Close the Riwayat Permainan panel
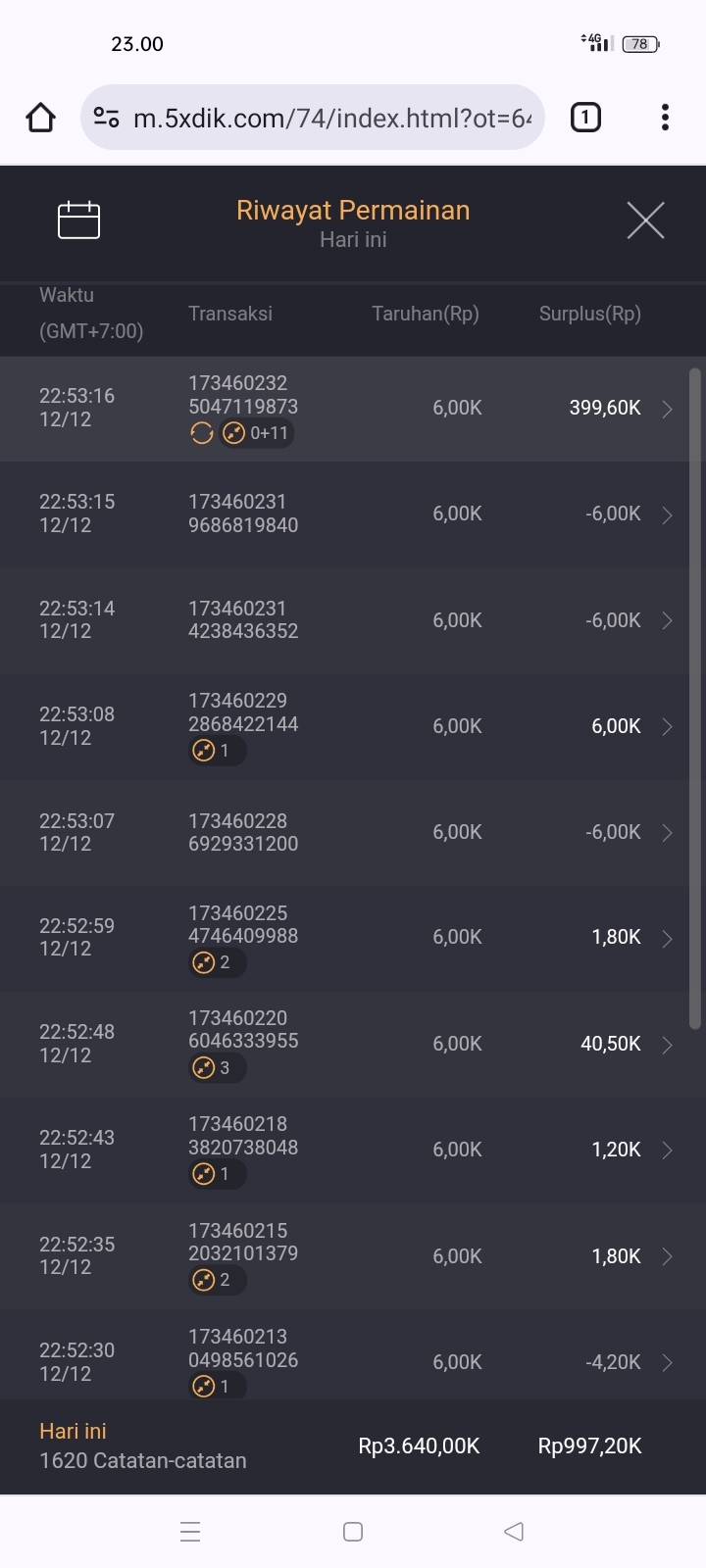The width and height of the screenshot is (706, 1568). coord(645,220)
